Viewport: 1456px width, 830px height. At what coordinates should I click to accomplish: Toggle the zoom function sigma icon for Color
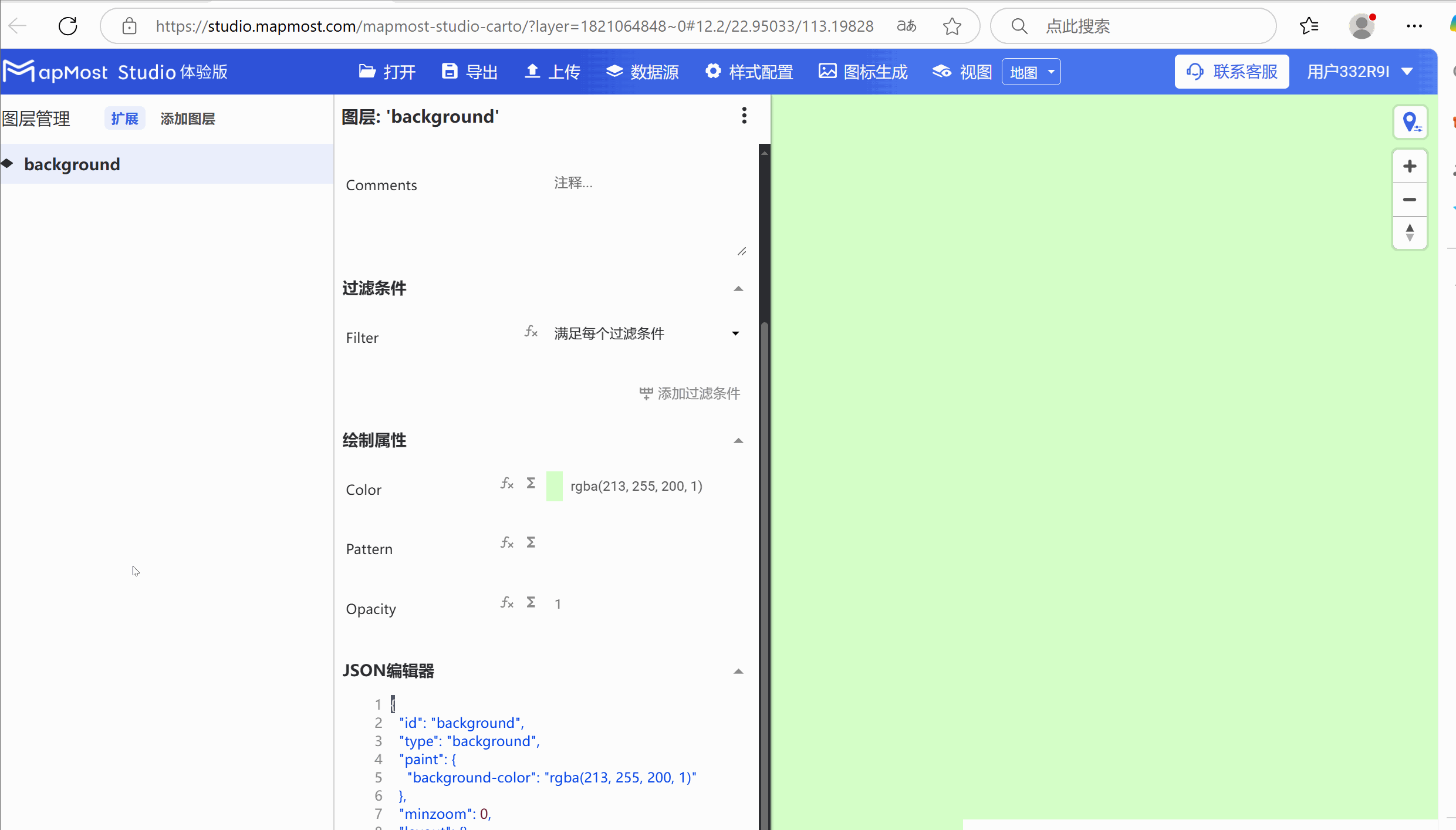pyautogui.click(x=530, y=483)
